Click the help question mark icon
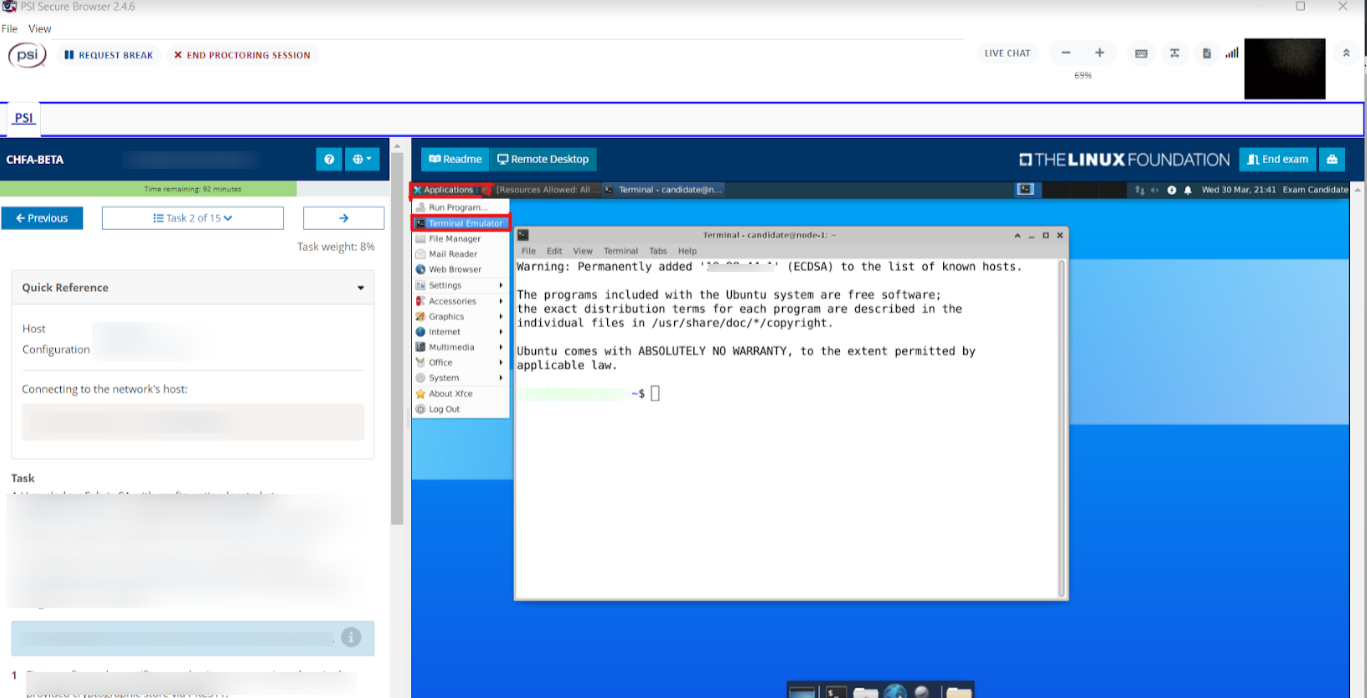Screen dimensions: 1367x698 tap(329, 159)
